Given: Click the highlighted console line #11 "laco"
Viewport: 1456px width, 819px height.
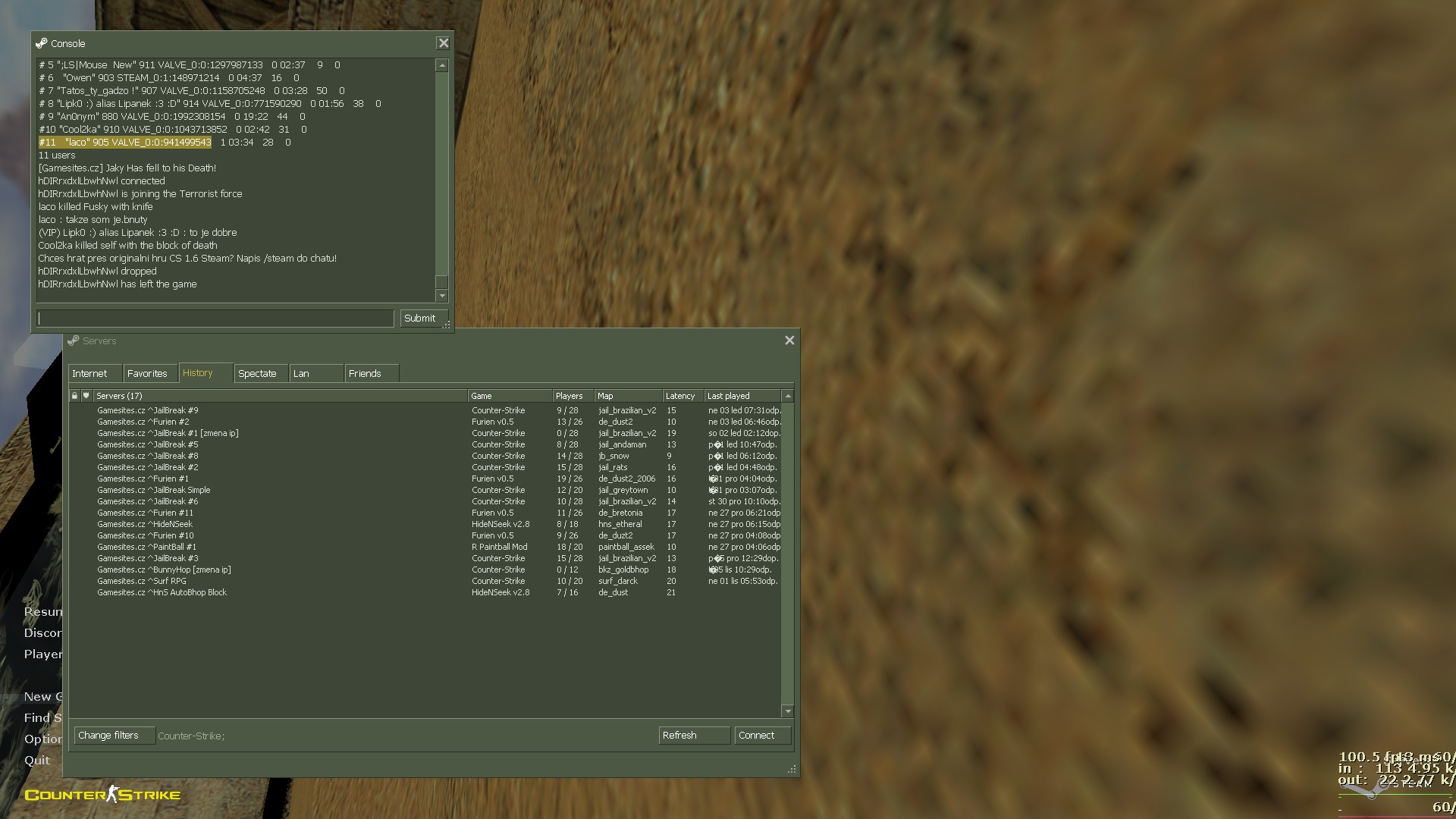Looking at the screenshot, I should point(125,142).
